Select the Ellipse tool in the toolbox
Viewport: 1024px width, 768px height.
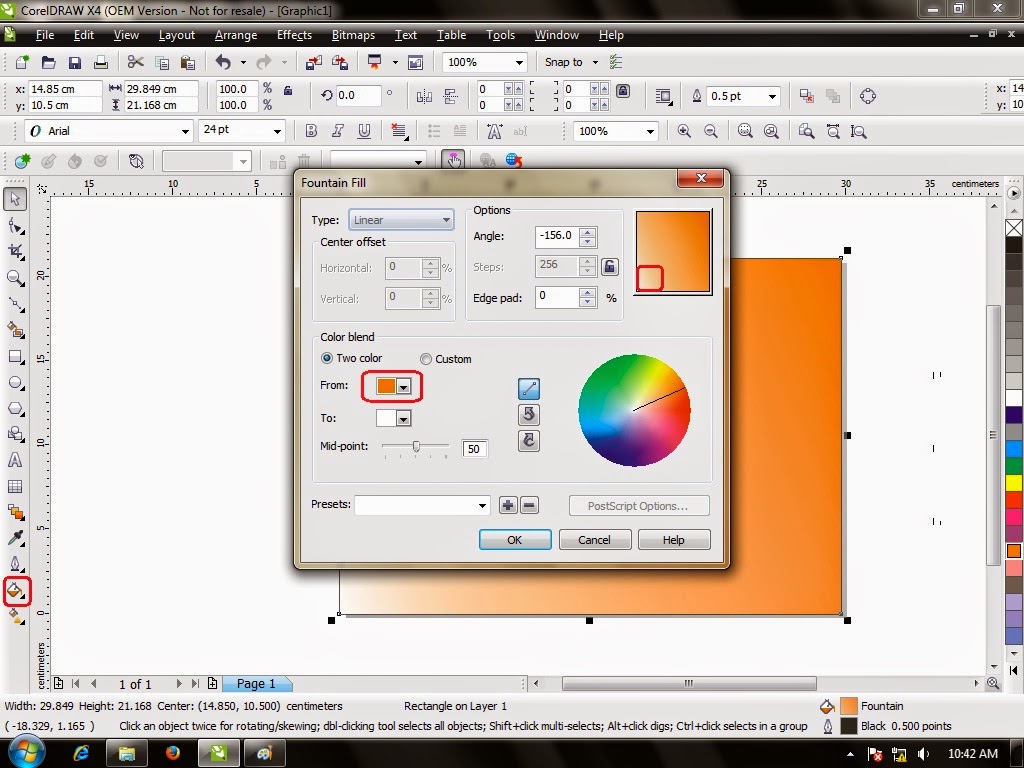[16, 383]
